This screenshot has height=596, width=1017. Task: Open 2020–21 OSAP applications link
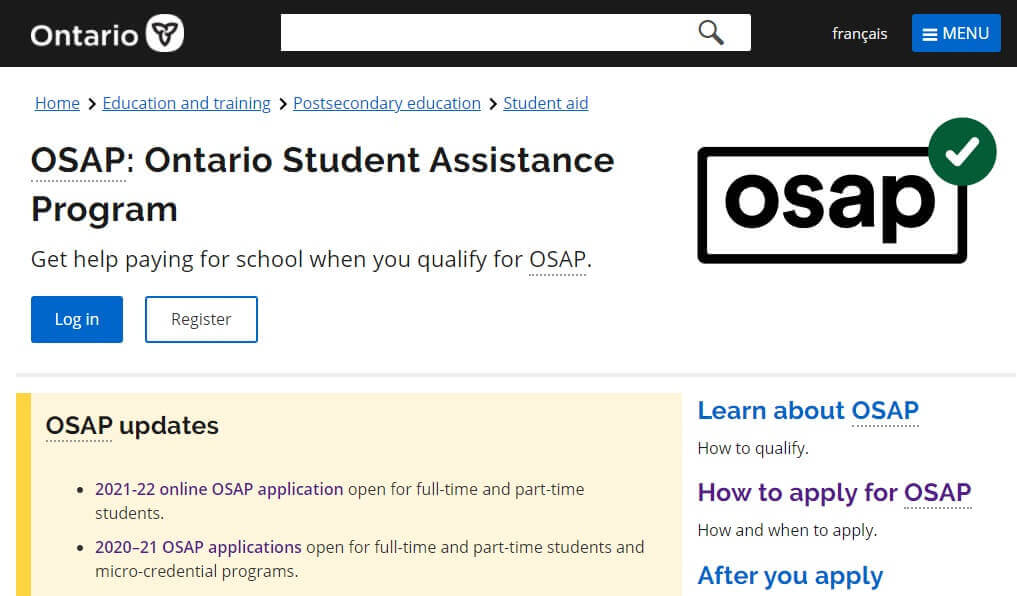198,547
